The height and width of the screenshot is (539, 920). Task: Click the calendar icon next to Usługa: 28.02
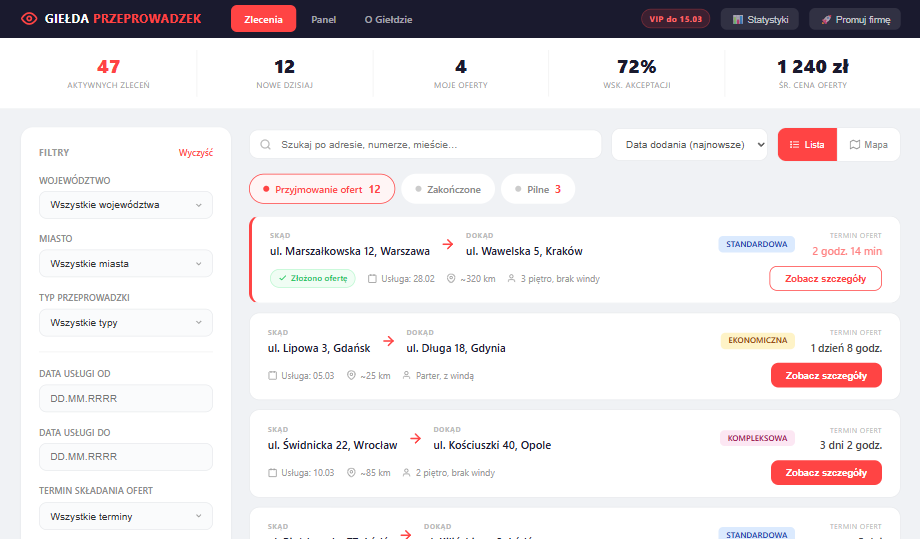coord(373,278)
